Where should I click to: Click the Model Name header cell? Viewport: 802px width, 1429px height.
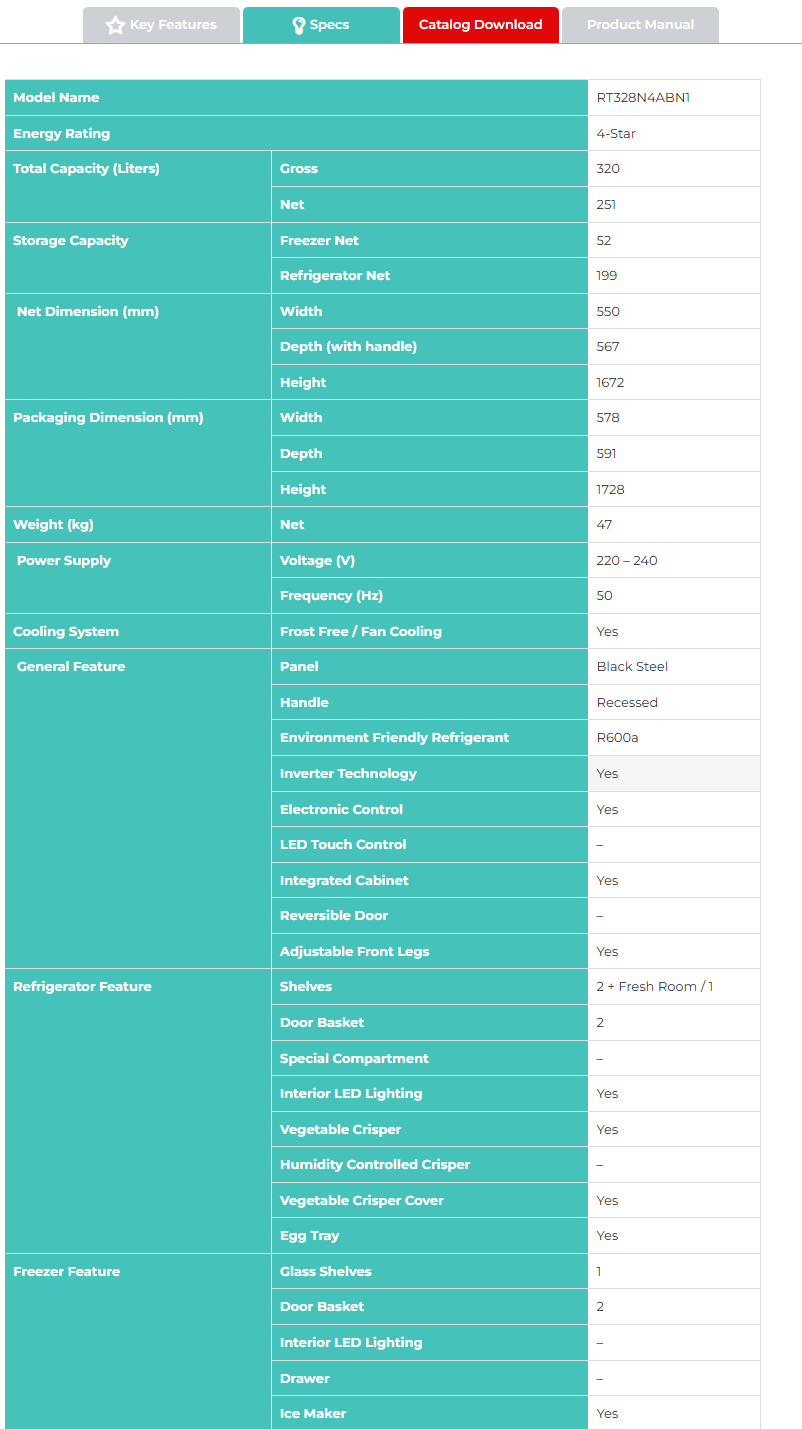[296, 98]
